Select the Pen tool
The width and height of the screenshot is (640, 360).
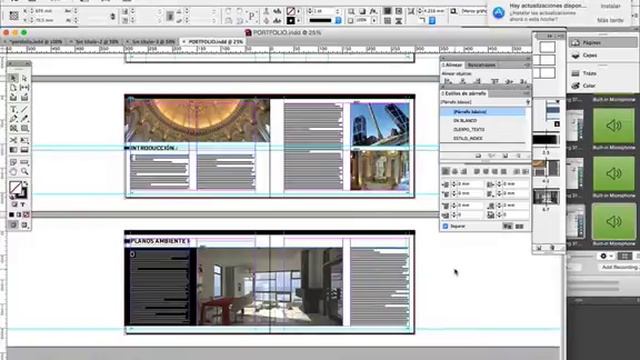(x=13, y=119)
